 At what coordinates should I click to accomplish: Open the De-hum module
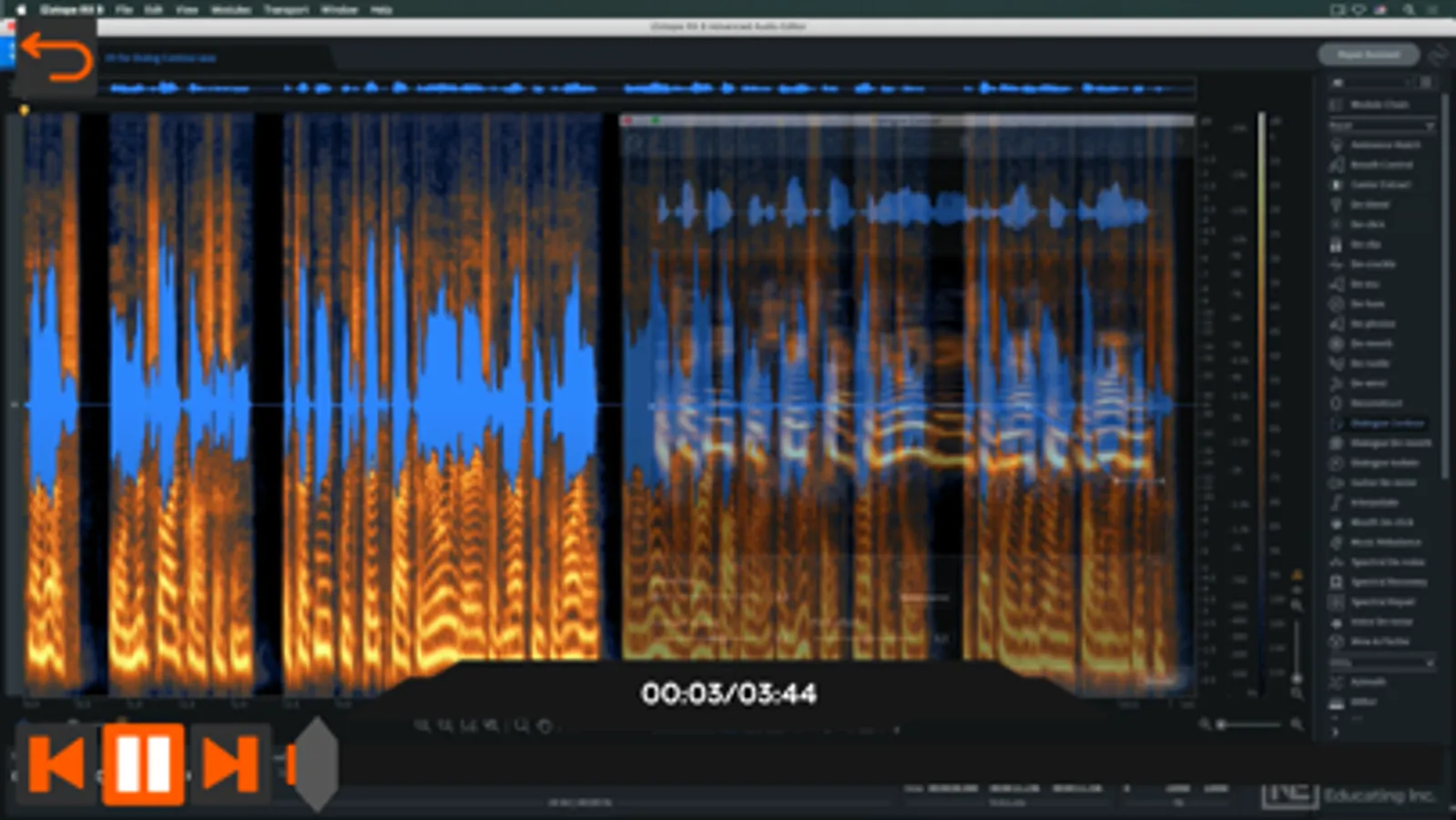click(x=1359, y=303)
